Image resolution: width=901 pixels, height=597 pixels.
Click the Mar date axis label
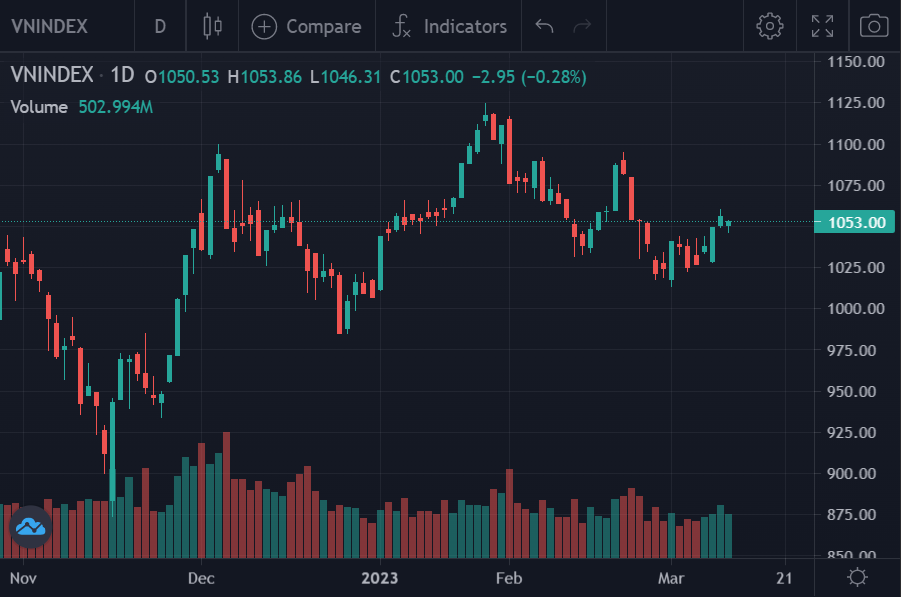coord(670,578)
